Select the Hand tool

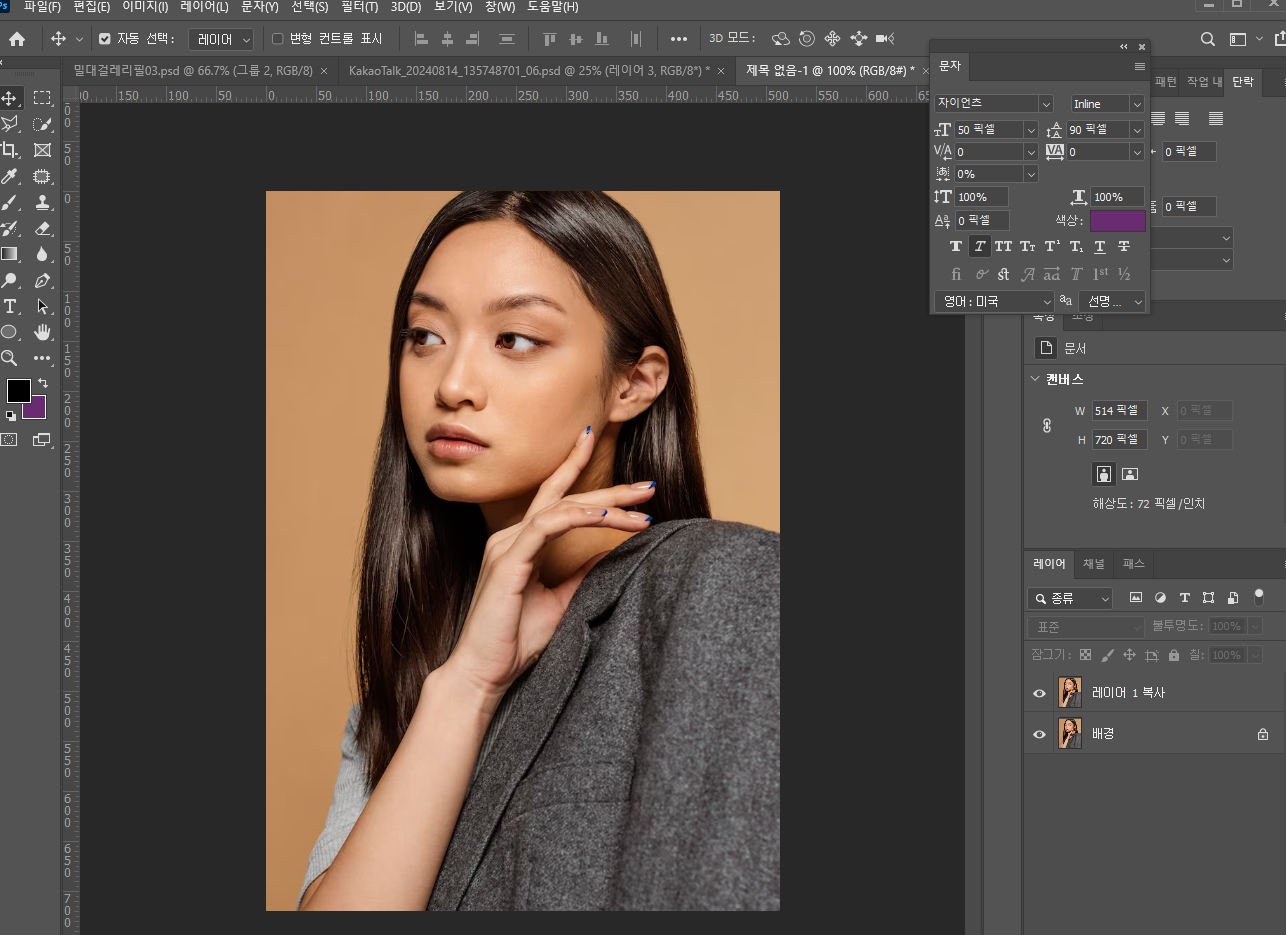pos(42,332)
